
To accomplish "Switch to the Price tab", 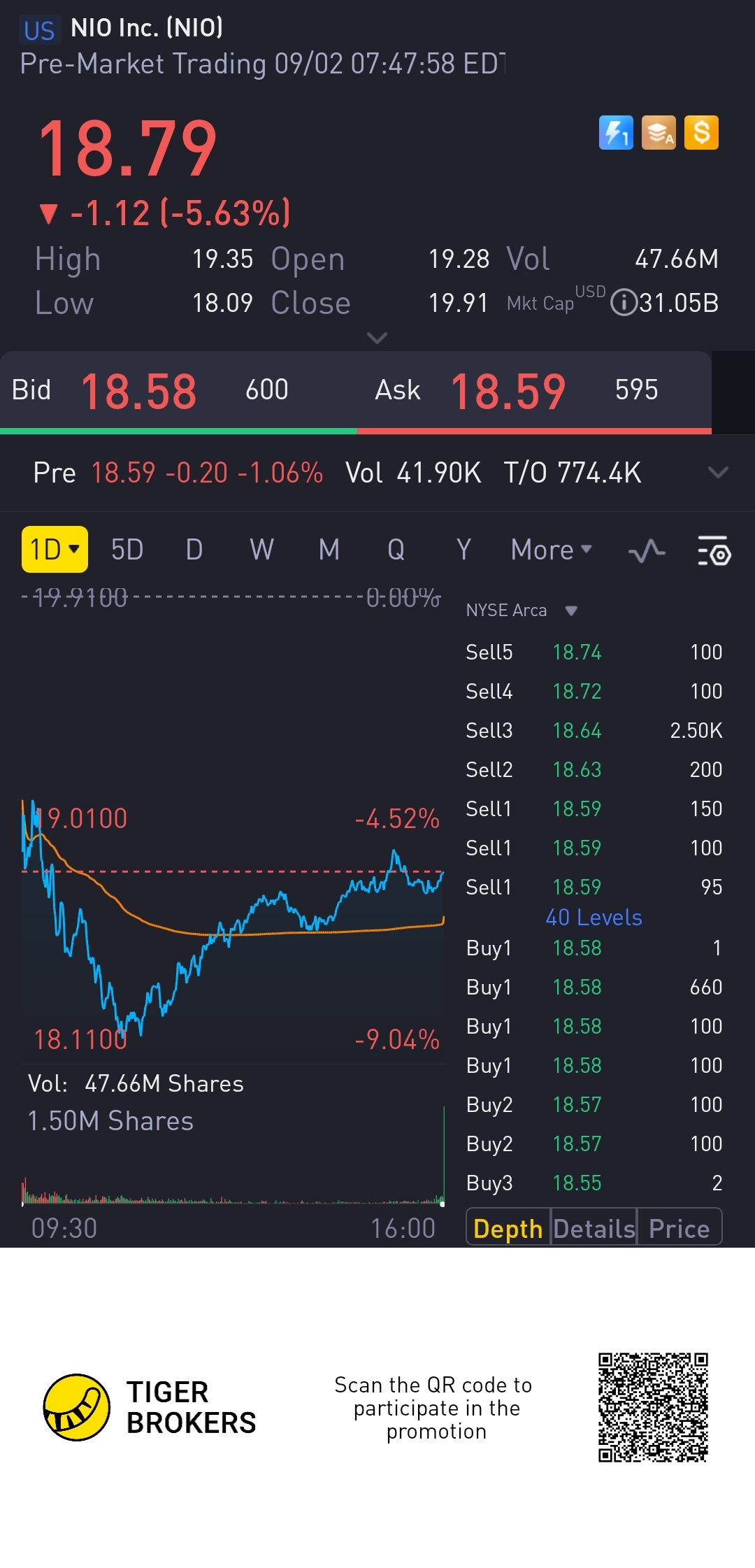I will click(x=679, y=1228).
